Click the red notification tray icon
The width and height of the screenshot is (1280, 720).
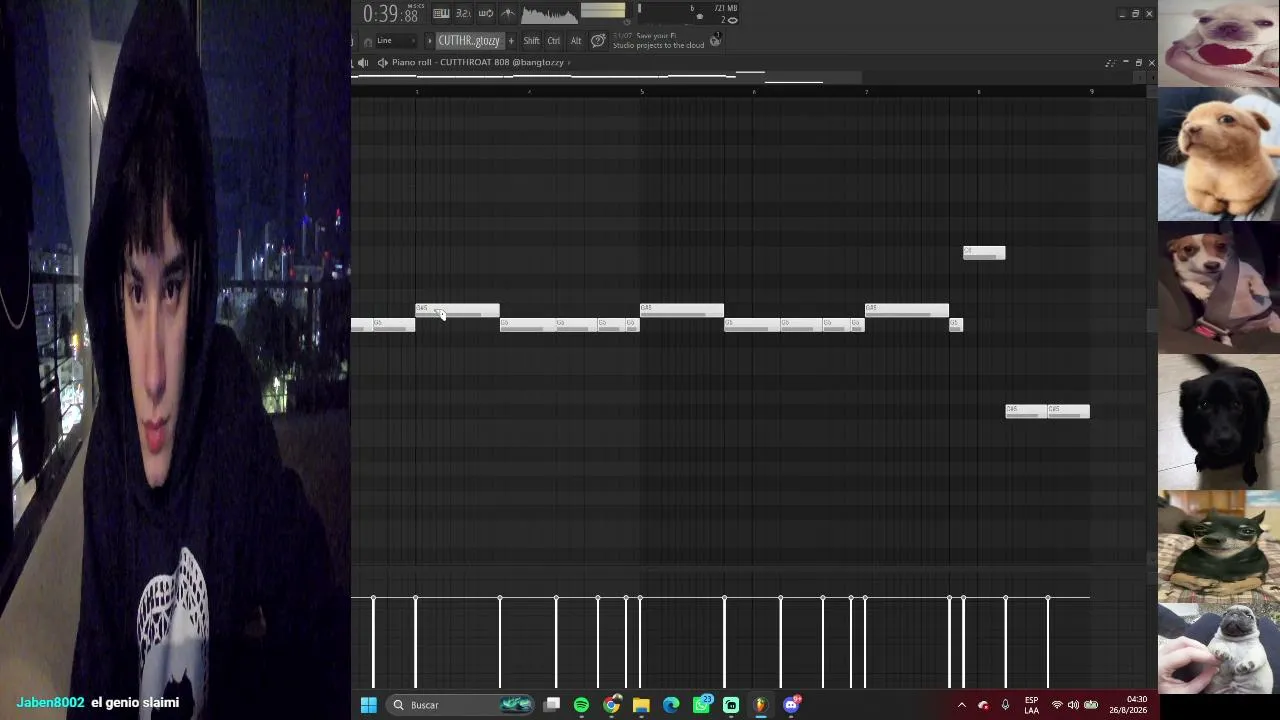983,705
